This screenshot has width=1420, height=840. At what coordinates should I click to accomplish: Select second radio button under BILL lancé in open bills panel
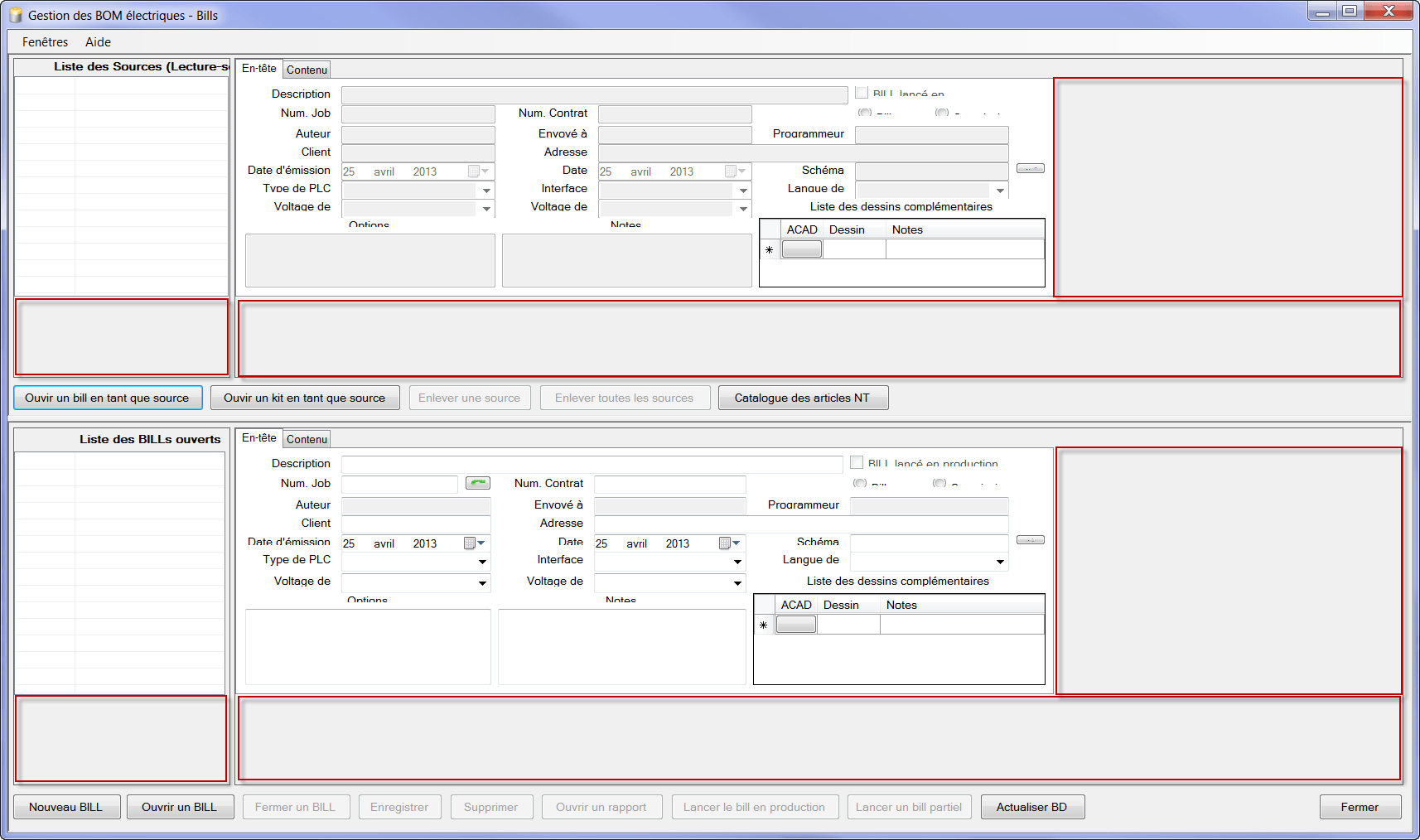click(939, 482)
